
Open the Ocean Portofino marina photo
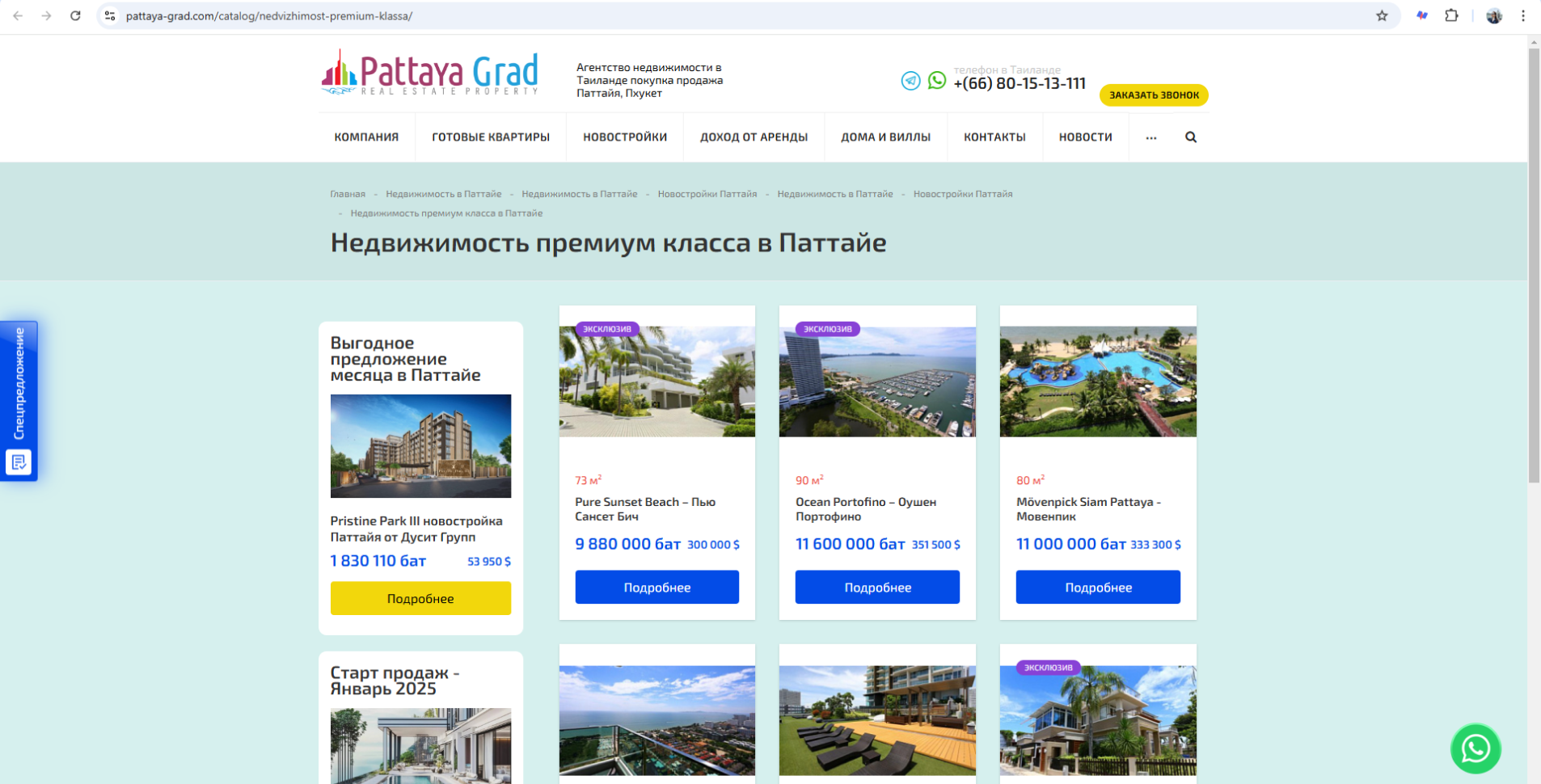[x=877, y=381]
